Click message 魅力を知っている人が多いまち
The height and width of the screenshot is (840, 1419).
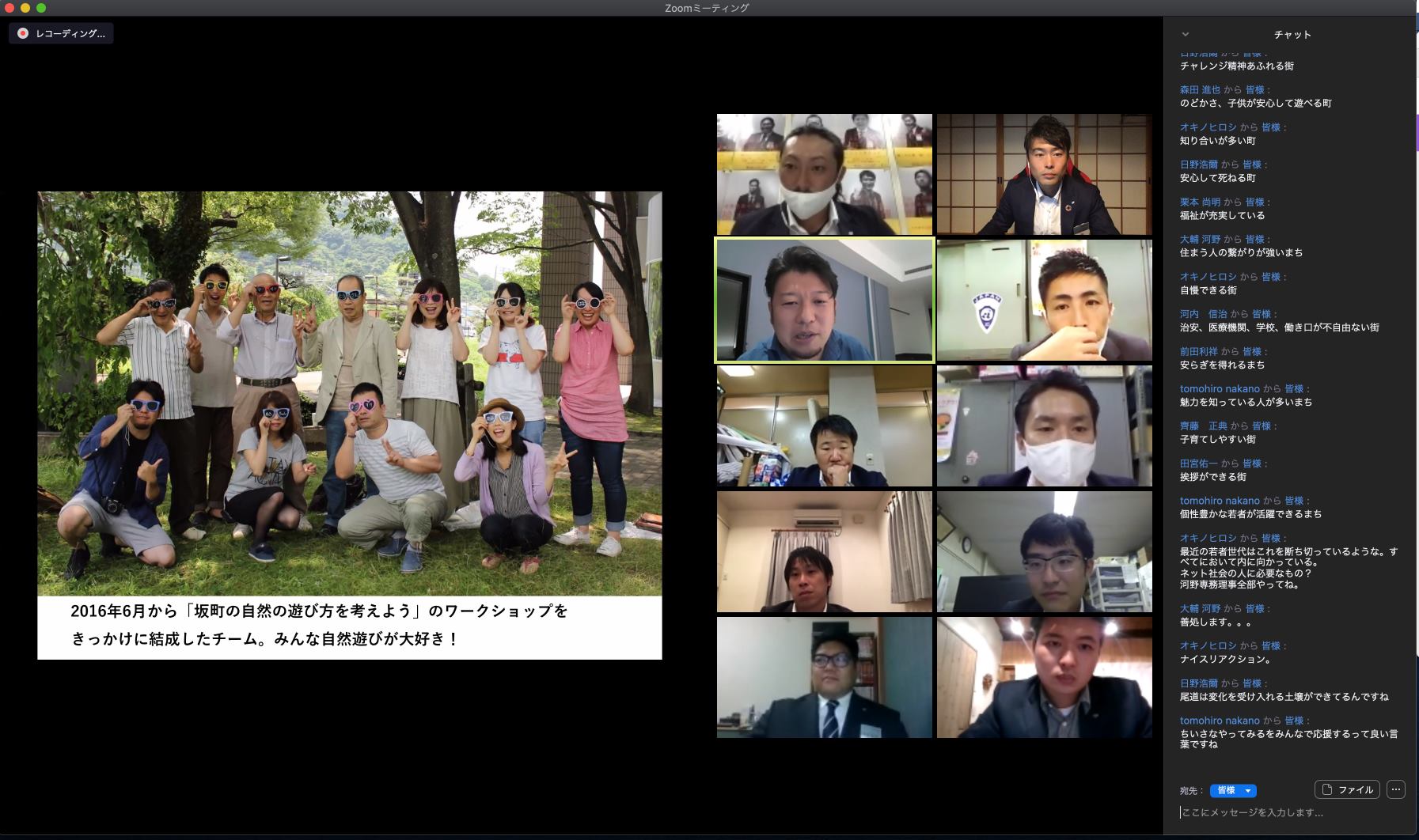point(1246,403)
